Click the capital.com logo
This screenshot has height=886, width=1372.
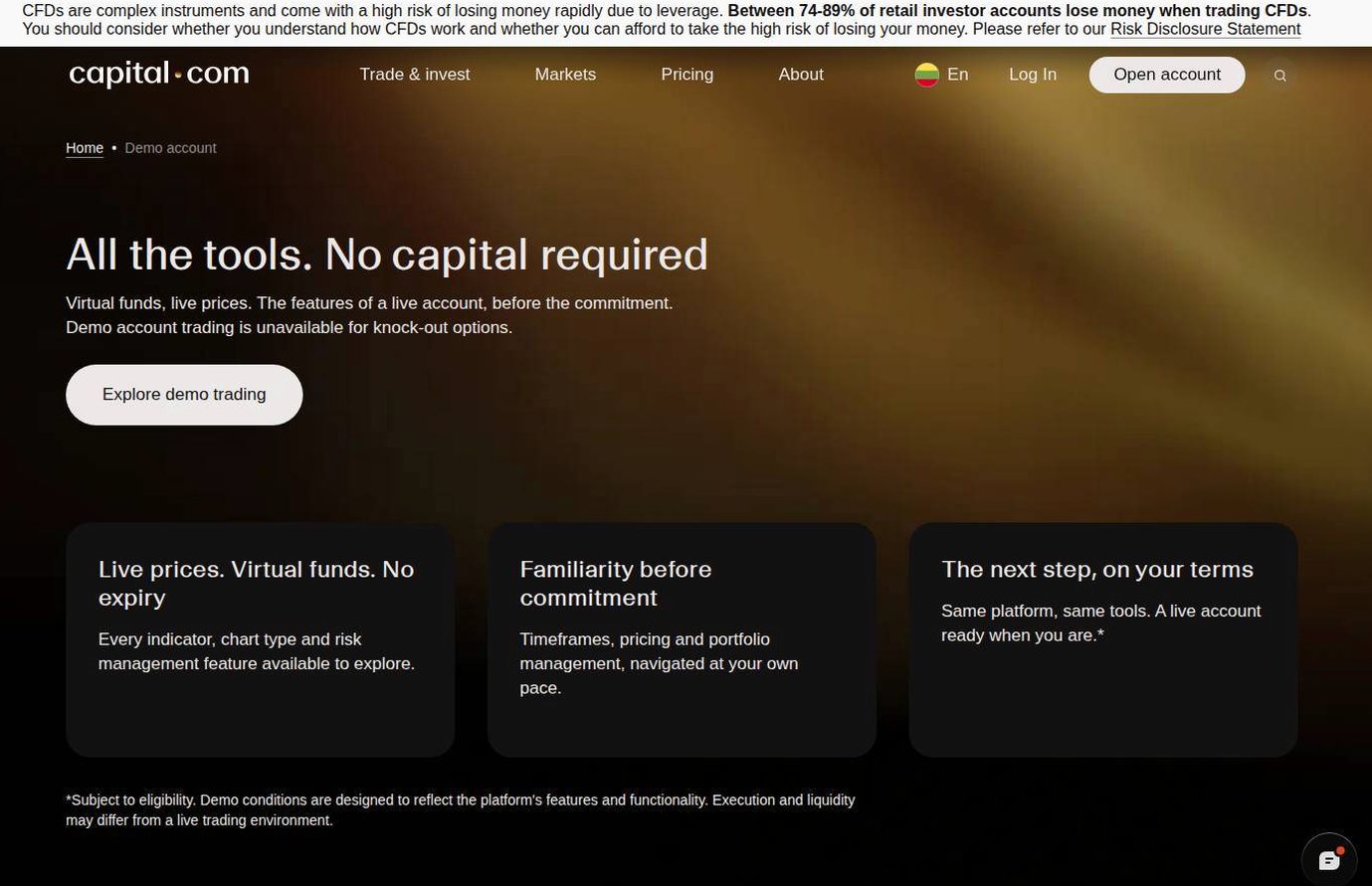click(x=159, y=75)
